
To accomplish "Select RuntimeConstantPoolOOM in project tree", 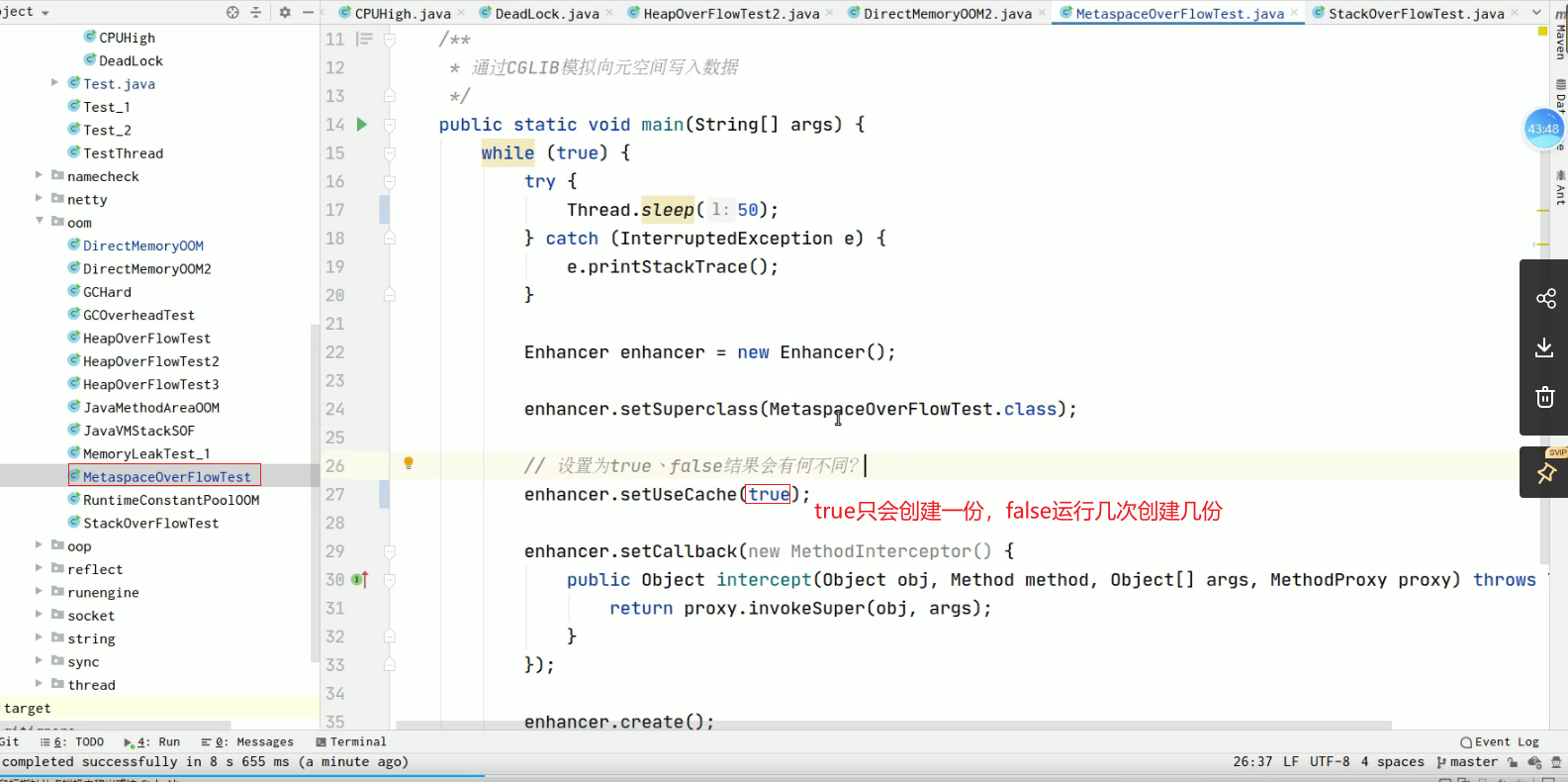I will click(170, 500).
